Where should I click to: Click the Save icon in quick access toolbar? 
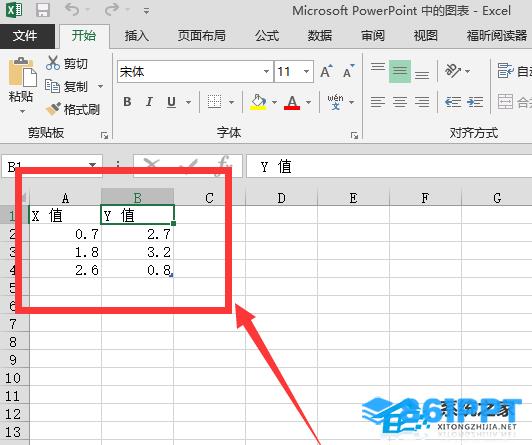pyautogui.click(x=43, y=10)
